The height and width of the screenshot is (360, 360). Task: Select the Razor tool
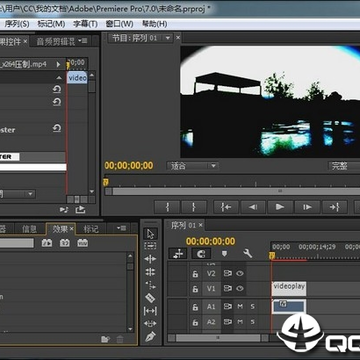[150, 298]
